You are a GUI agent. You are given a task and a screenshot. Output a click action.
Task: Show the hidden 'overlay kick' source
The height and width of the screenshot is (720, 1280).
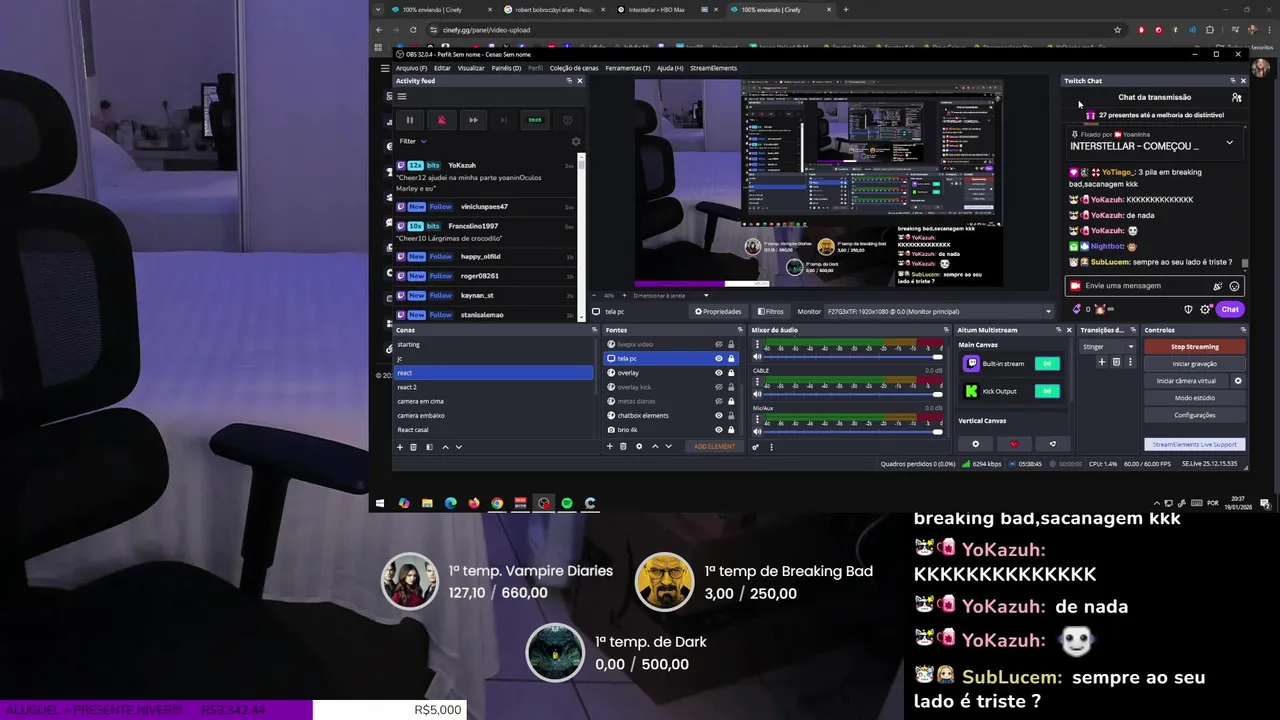(x=718, y=387)
